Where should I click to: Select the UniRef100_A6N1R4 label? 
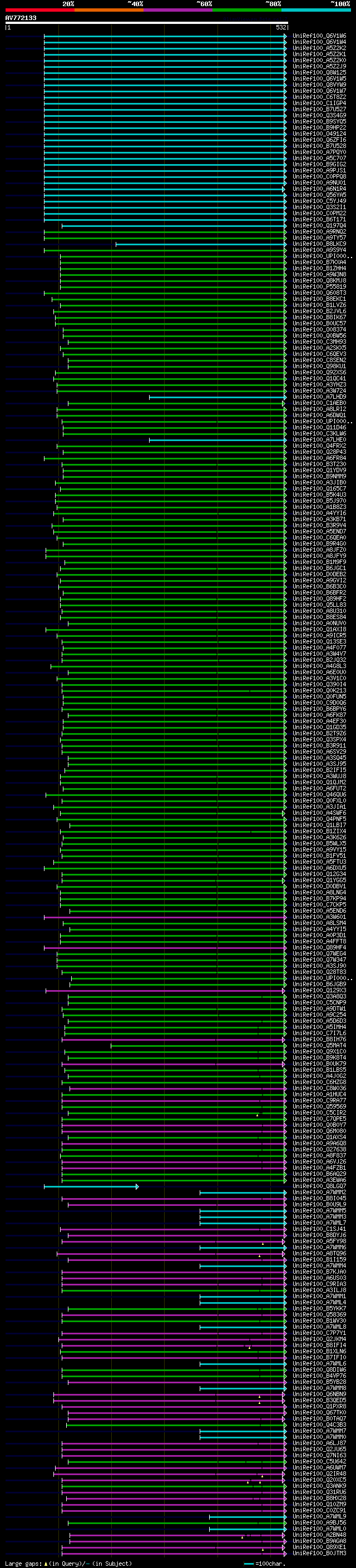click(319, 189)
